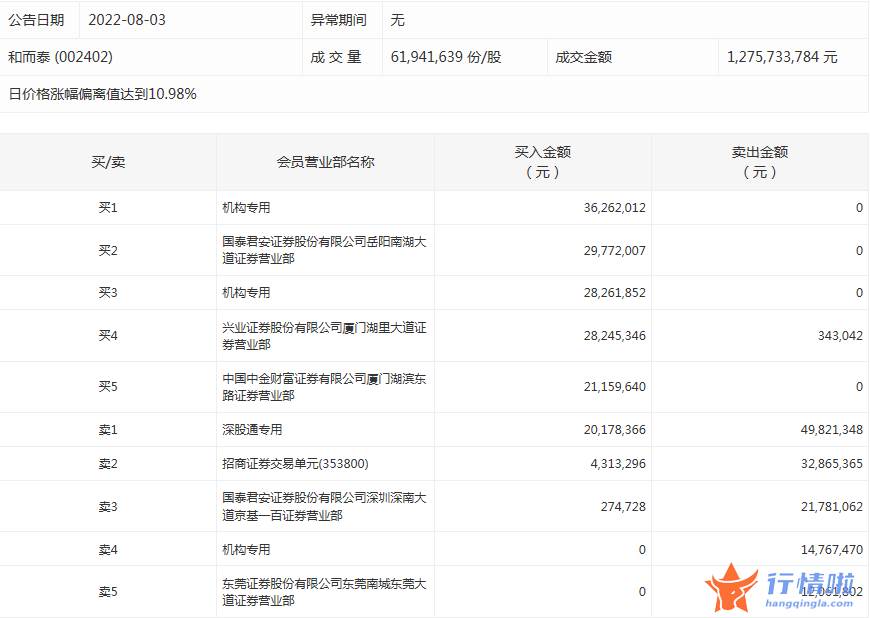Viewport: 870px width, 618px height.
Task: Click 兴业证券厦门湖里大道证券营业部 name
Action: click(x=324, y=336)
